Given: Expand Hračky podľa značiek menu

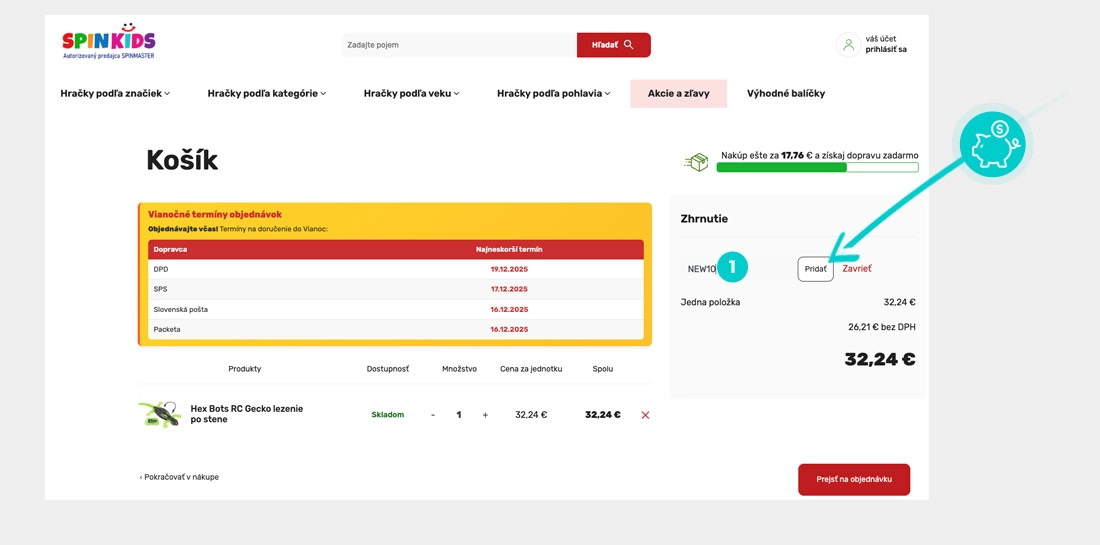Looking at the screenshot, I should tap(115, 94).
